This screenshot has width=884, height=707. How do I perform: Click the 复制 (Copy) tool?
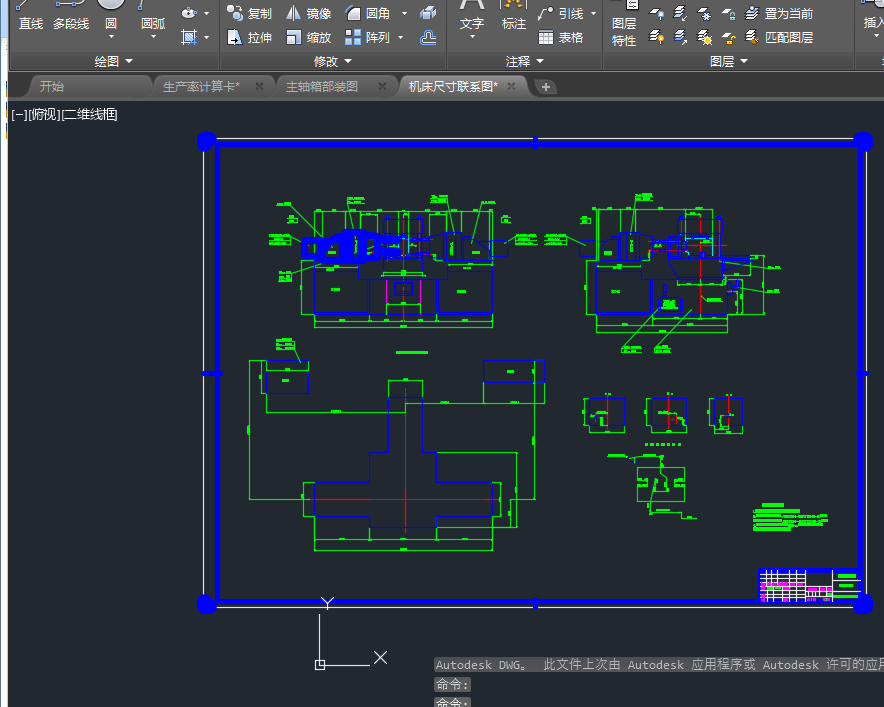249,13
